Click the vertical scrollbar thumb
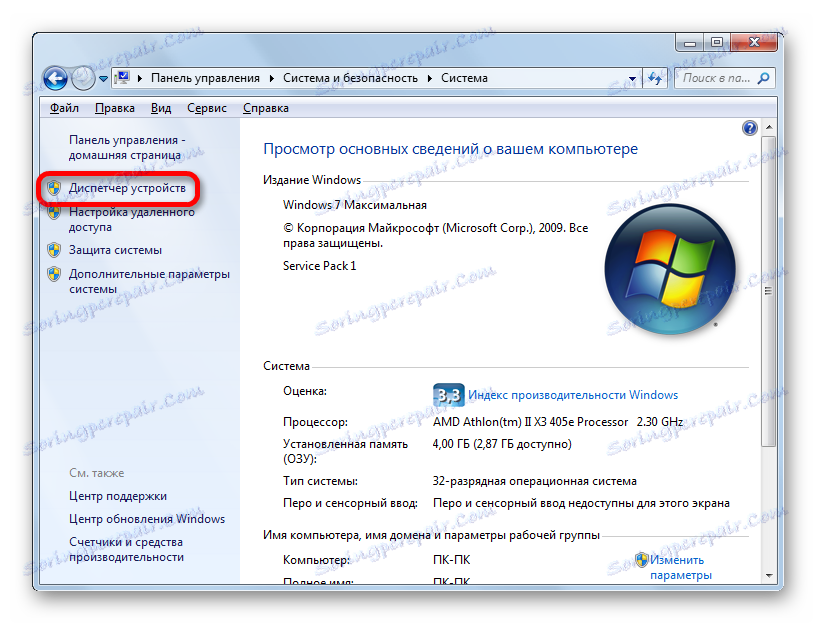The image size is (817, 624). [769, 291]
